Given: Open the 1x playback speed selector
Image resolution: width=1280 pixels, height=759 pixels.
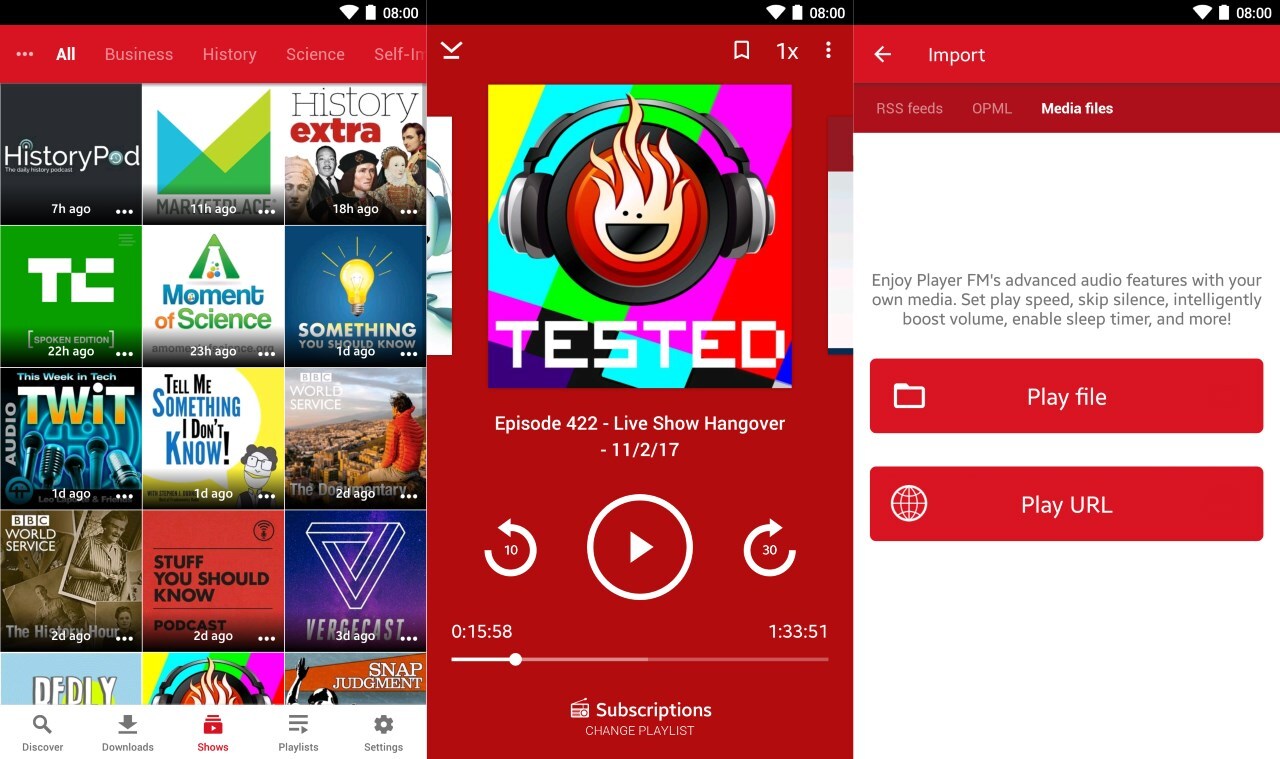Looking at the screenshot, I should coord(787,51).
